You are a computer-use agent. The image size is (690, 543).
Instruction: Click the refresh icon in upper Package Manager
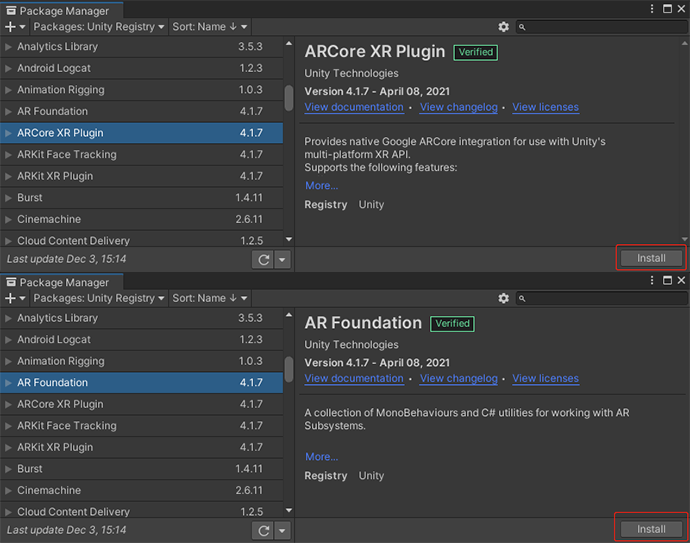click(x=263, y=260)
